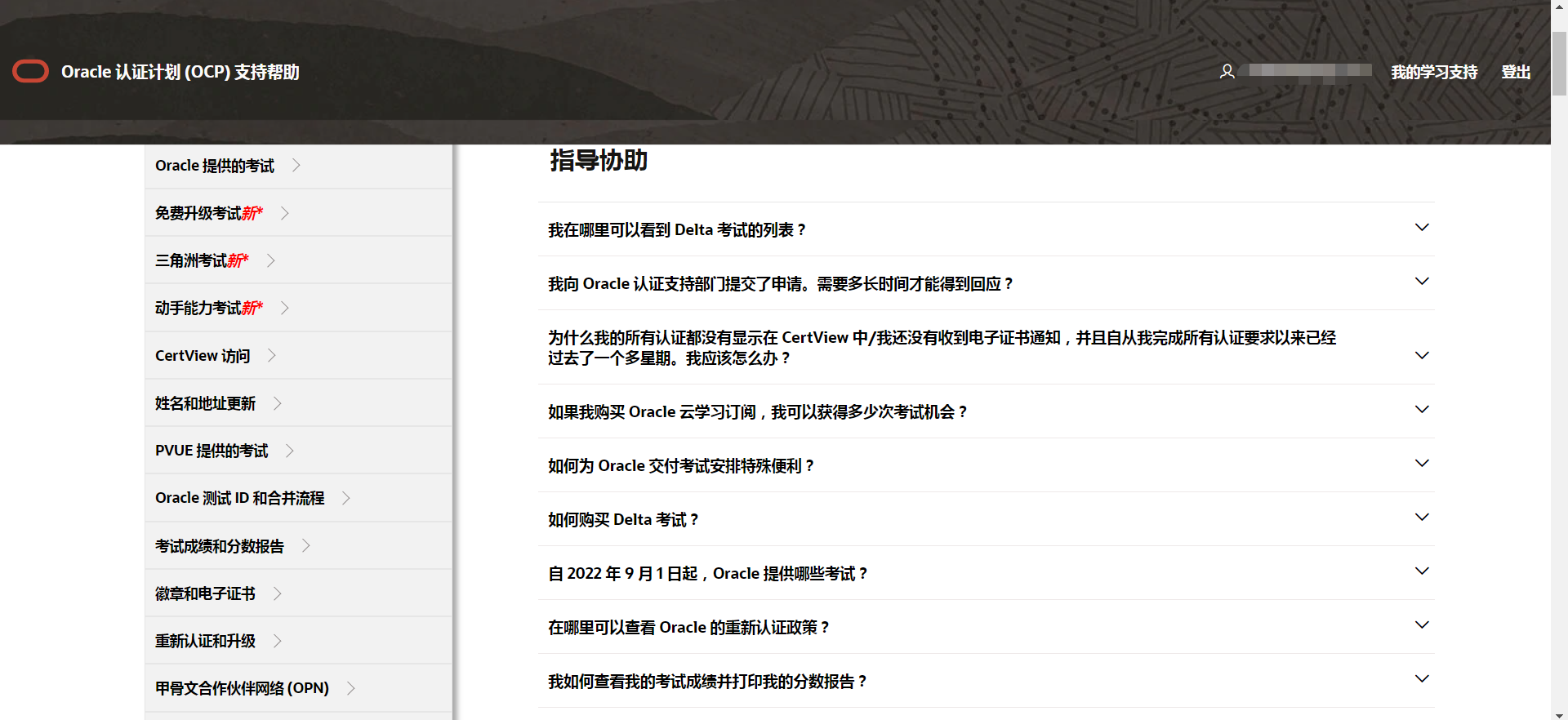The image size is (1568, 720).
Task: Click chevron next to 徽章和电子证书
Action: pyautogui.click(x=278, y=593)
